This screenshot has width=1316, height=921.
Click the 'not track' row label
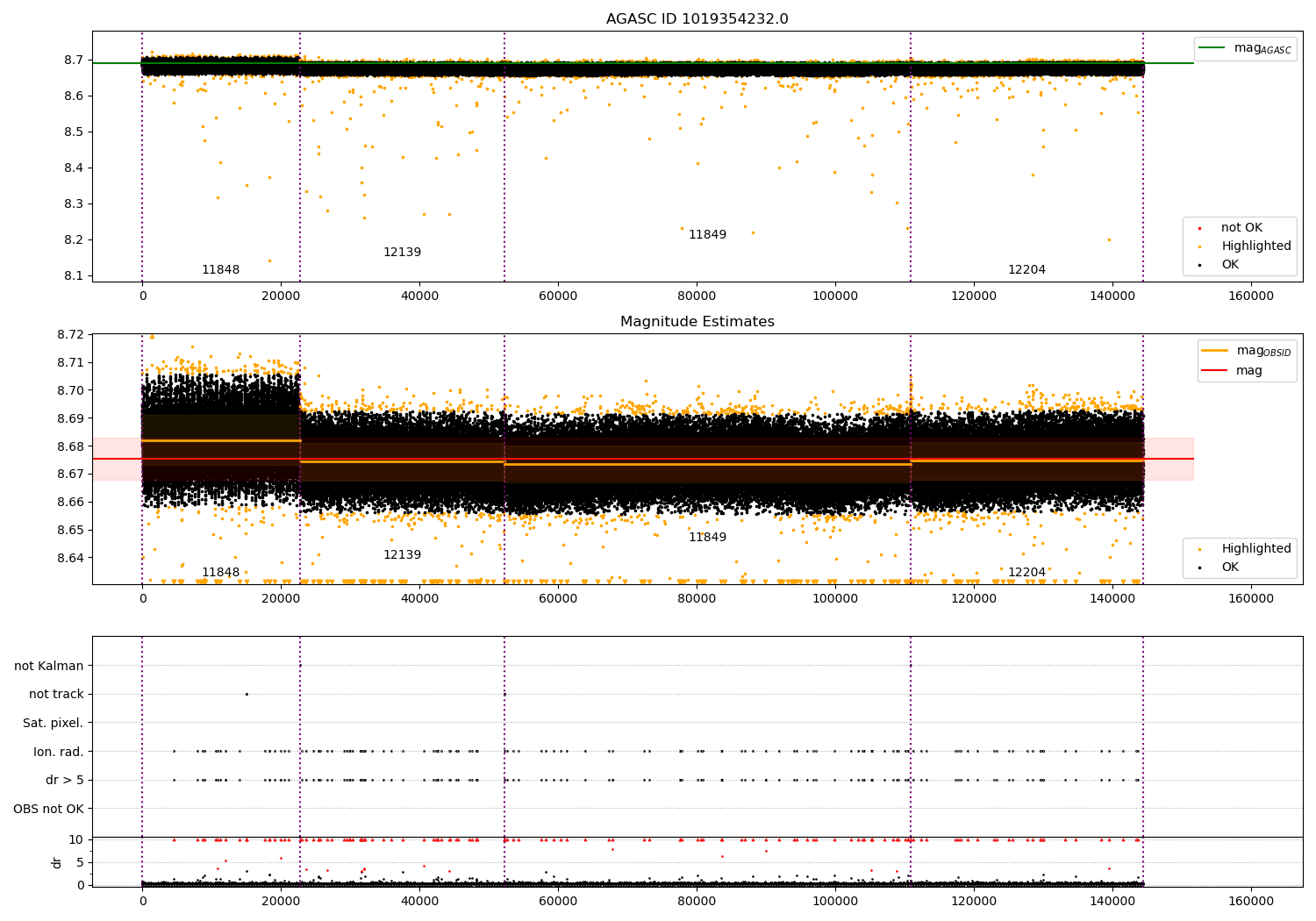pos(56,695)
